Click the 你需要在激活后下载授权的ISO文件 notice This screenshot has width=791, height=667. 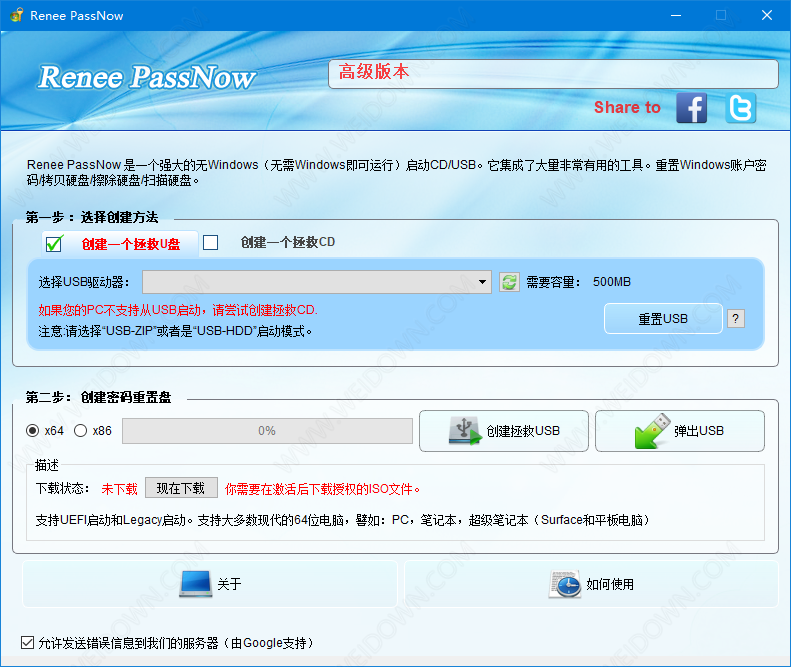click(322, 488)
